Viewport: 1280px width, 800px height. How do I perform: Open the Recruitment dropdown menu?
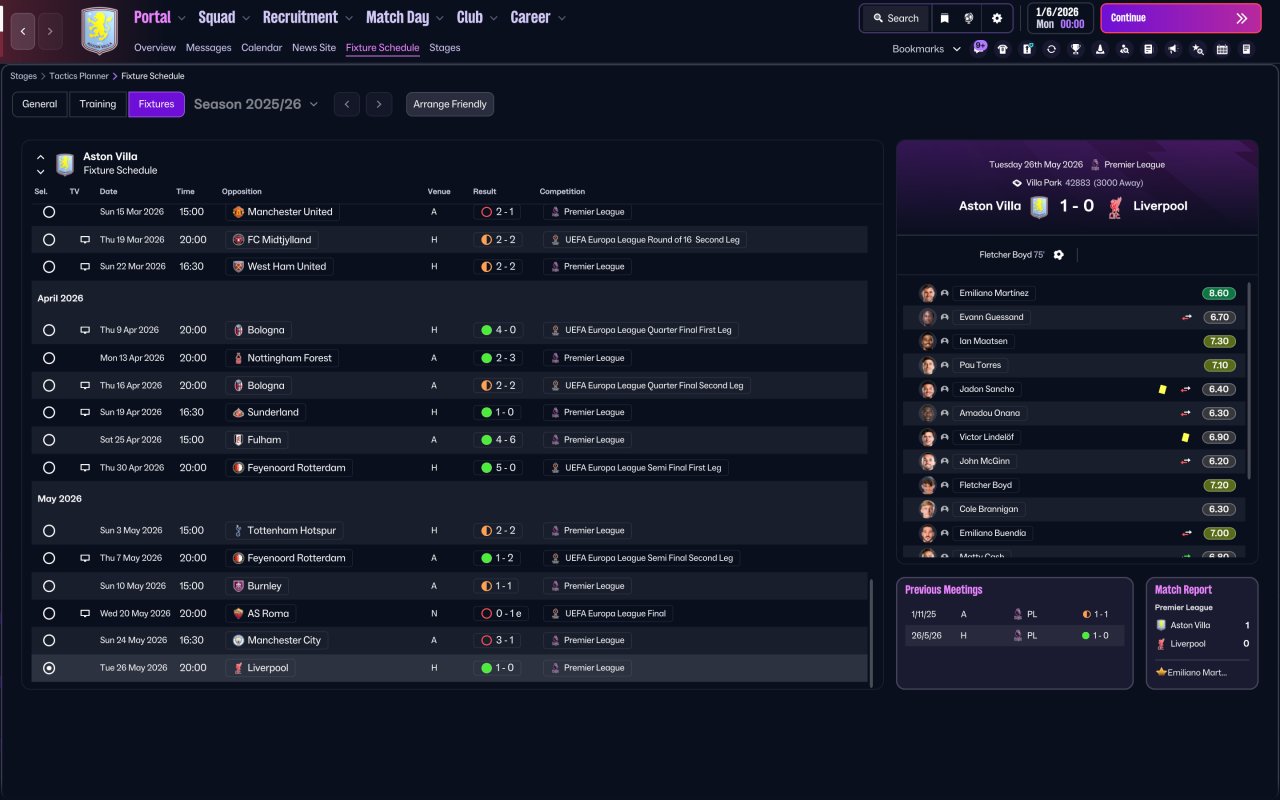pos(308,17)
